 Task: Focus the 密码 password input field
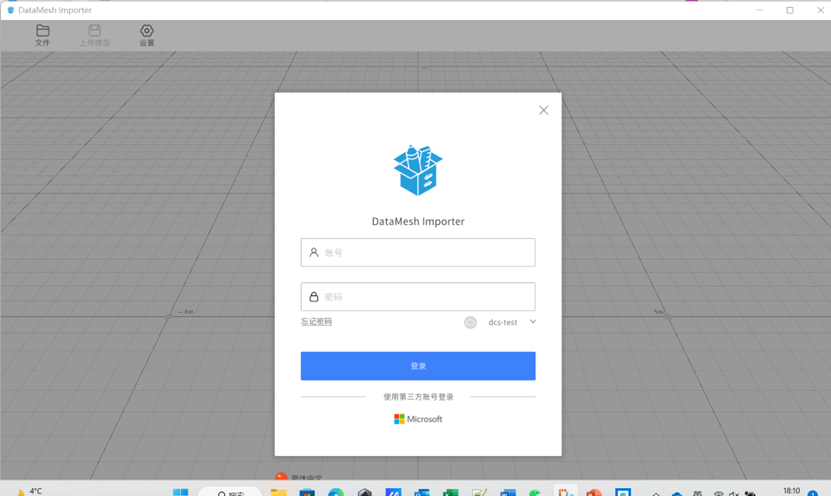425,297
